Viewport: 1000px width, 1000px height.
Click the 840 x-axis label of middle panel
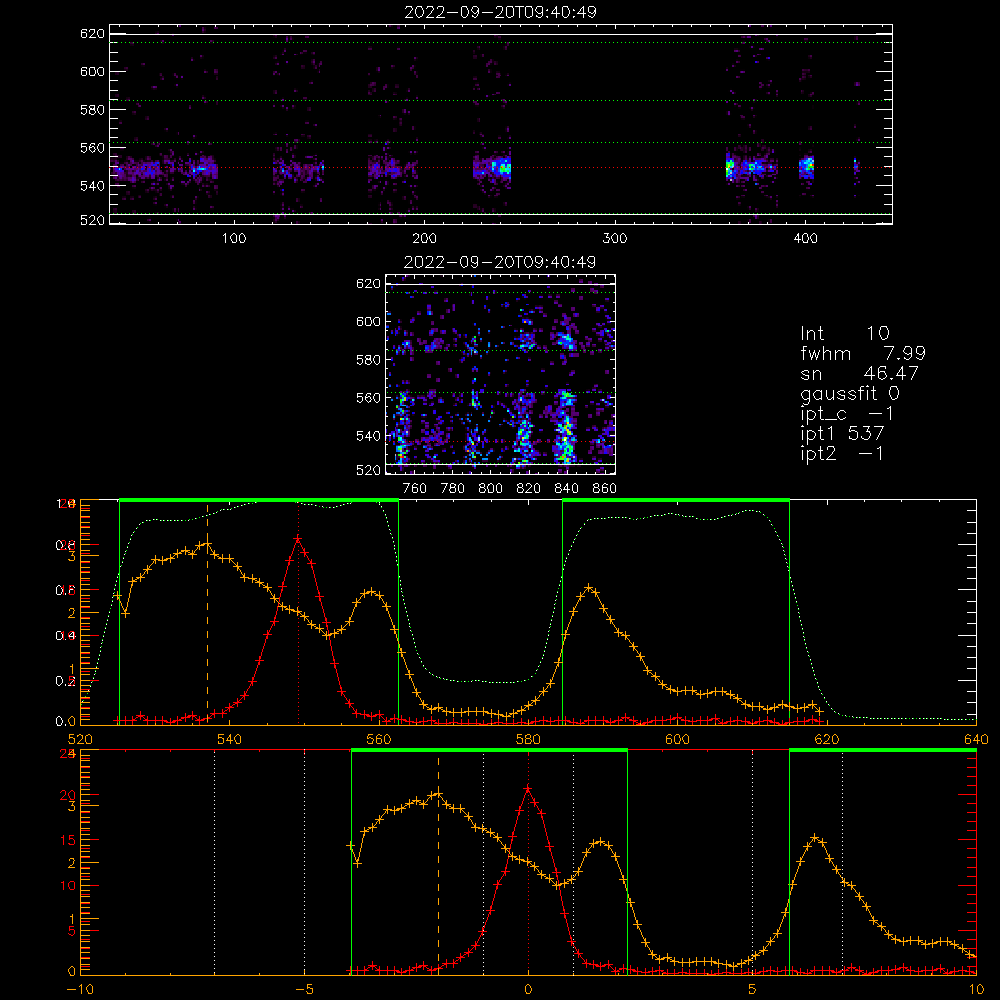[x=566, y=489]
